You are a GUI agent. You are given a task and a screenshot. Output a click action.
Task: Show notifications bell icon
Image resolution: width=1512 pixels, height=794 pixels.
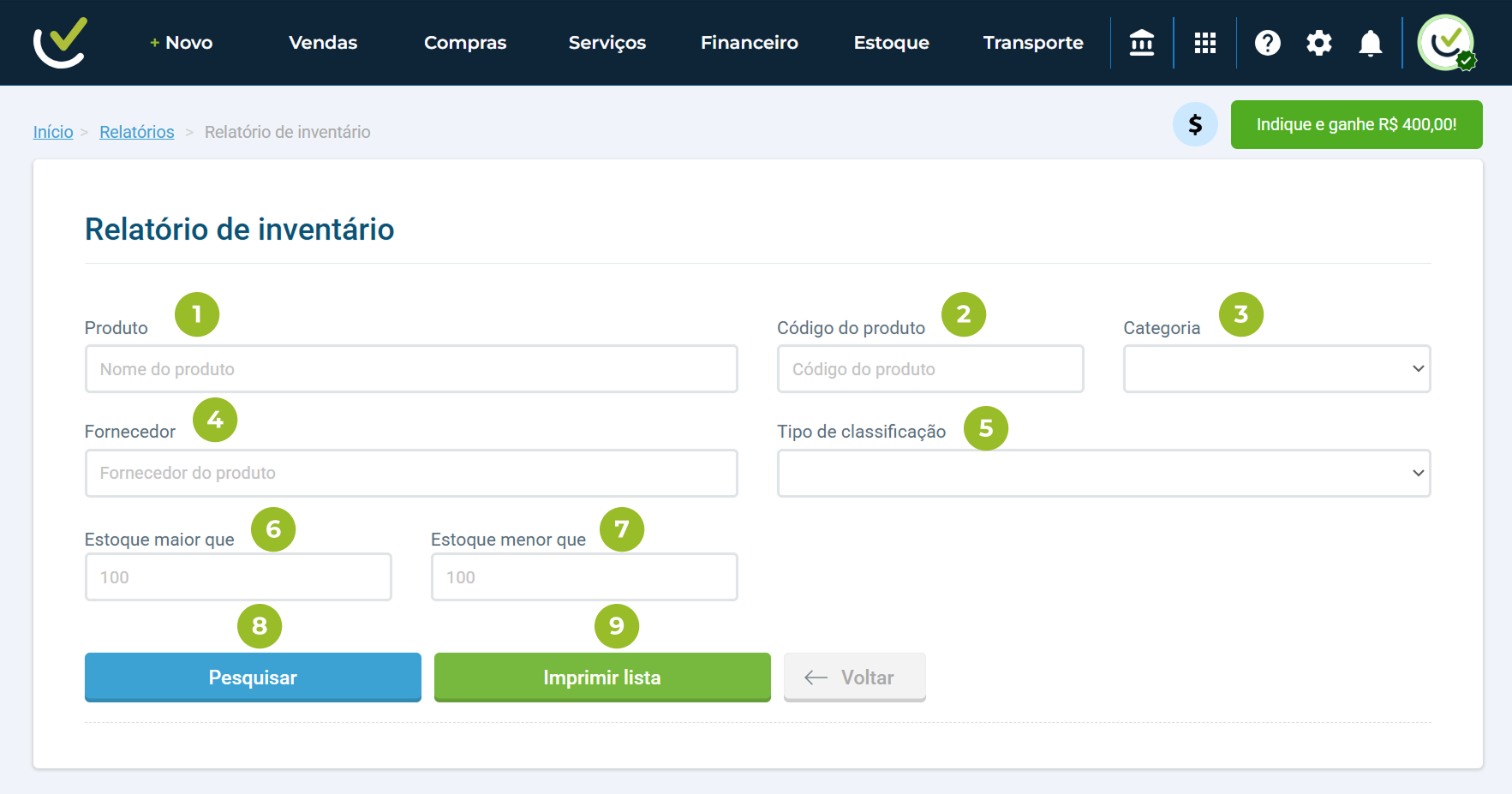(1371, 43)
